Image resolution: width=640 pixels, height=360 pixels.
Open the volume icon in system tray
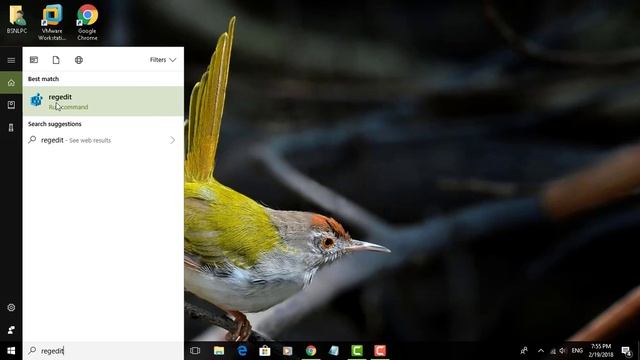click(x=563, y=351)
